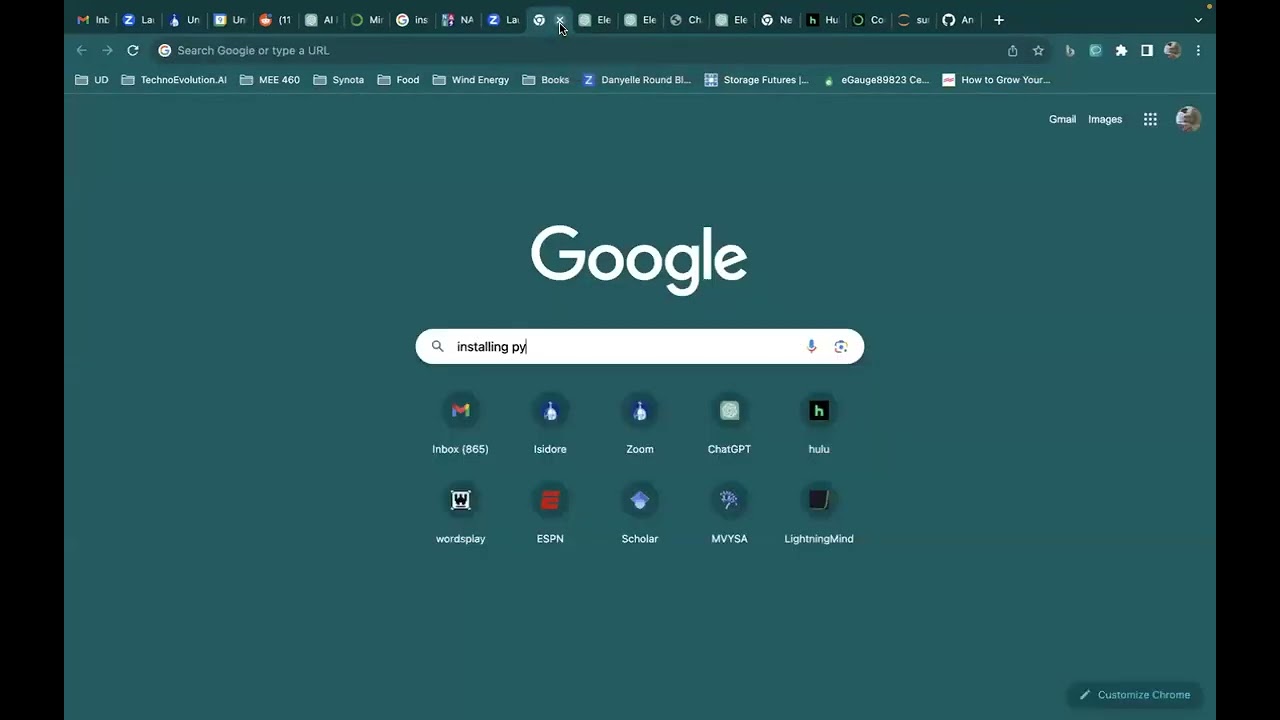Open the wordsplay shortcut
Image resolution: width=1280 pixels, height=720 pixels.
coord(460,515)
